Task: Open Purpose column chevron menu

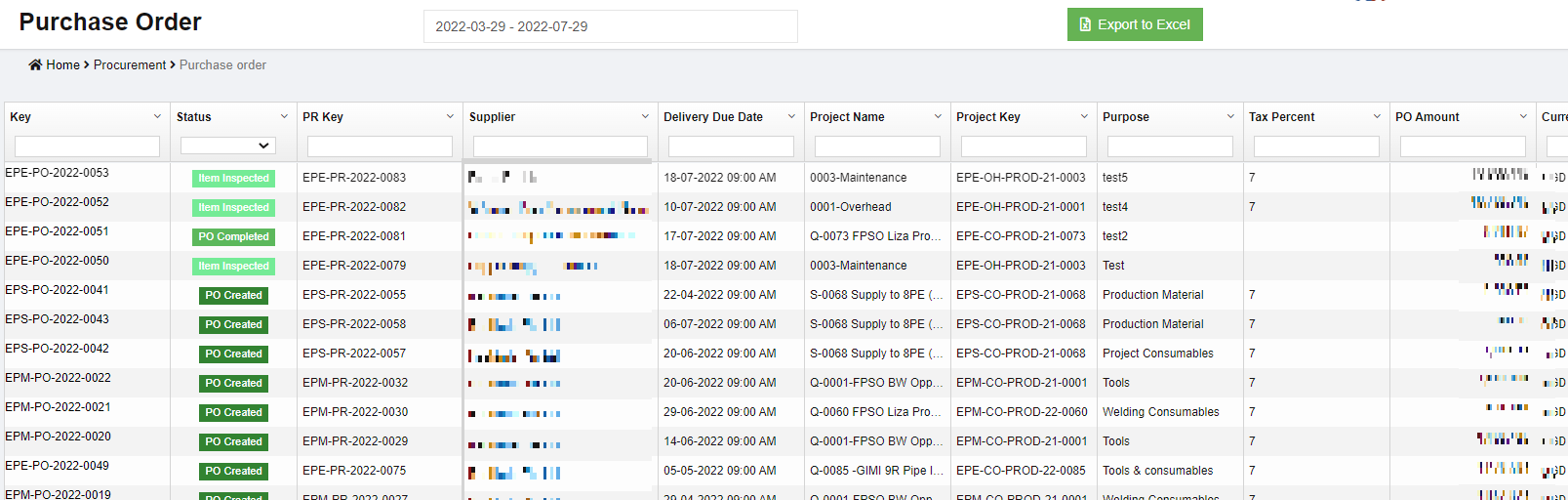Action: pyautogui.click(x=1230, y=117)
